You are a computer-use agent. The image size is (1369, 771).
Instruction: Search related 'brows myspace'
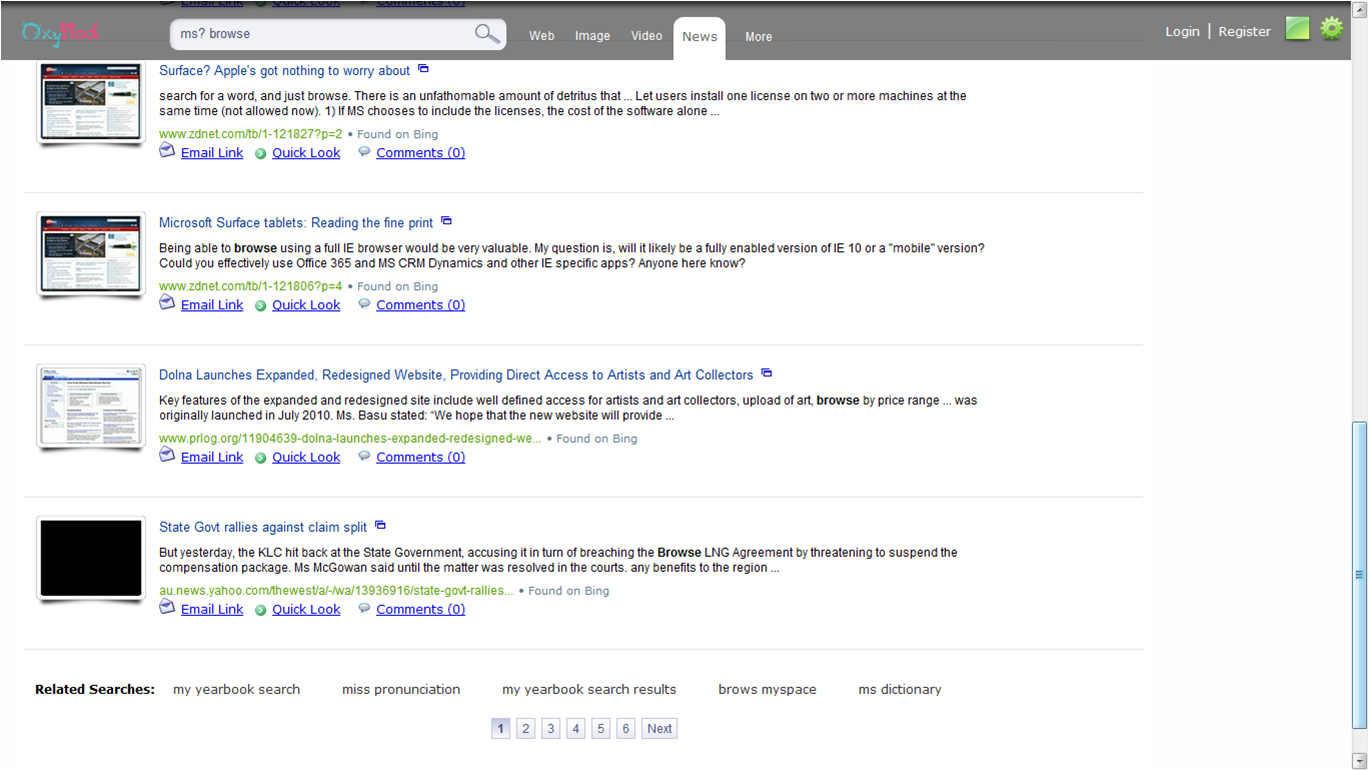[x=767, y=689]
